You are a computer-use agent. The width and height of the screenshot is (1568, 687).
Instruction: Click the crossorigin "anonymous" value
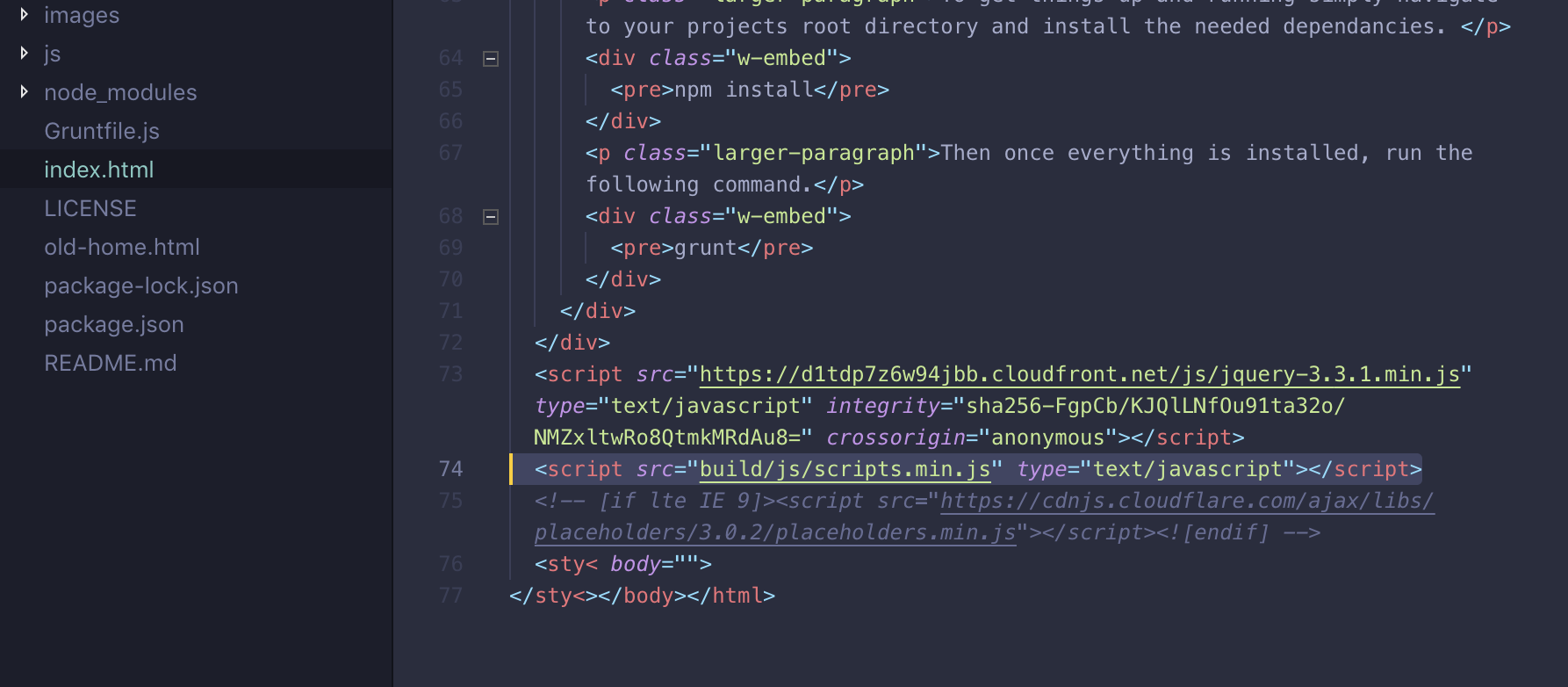[x=1048, y=438]
